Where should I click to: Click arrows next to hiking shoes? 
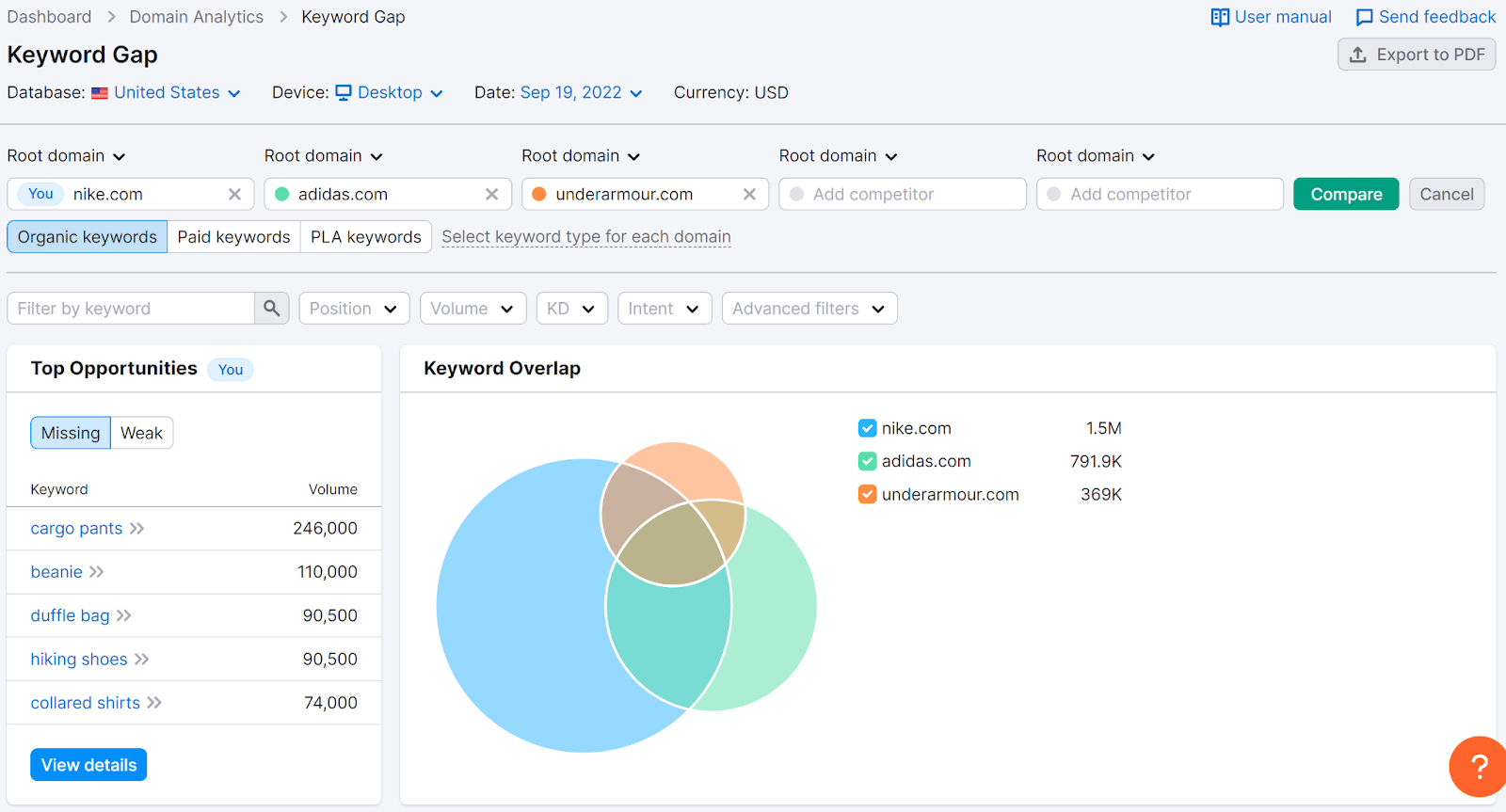point(142,660)
